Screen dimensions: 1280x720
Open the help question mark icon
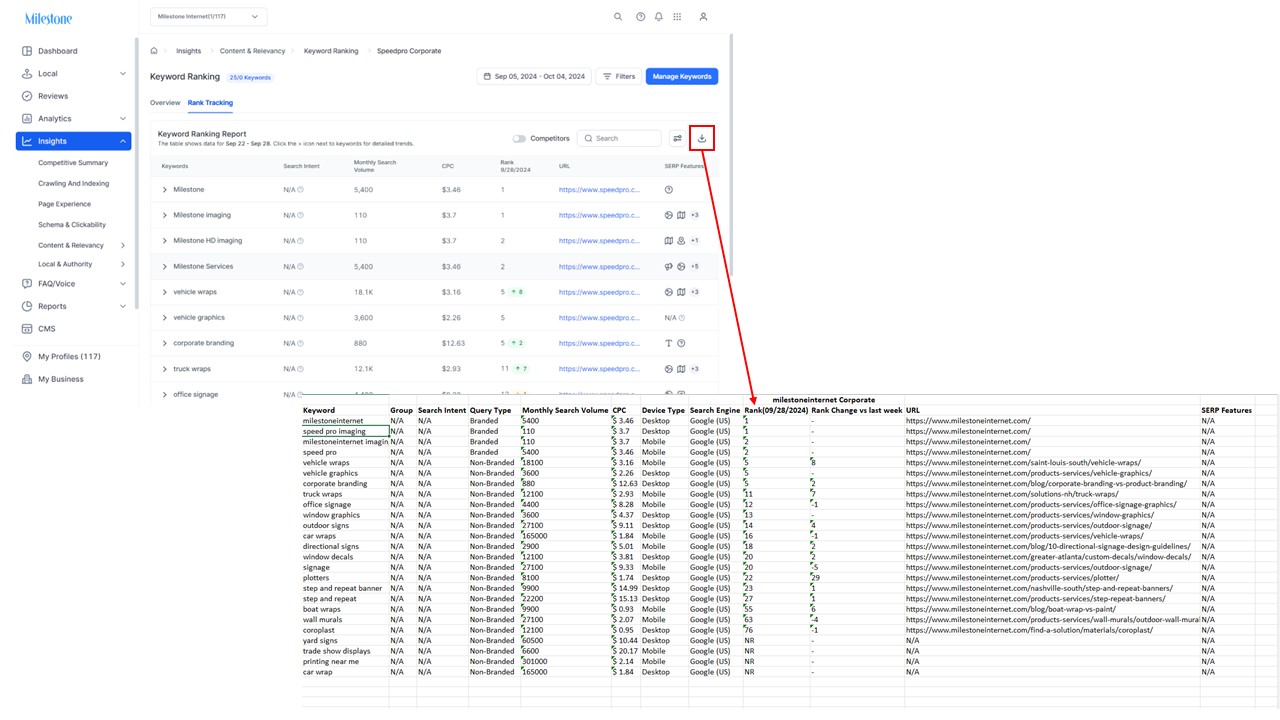tap(641, 17)
